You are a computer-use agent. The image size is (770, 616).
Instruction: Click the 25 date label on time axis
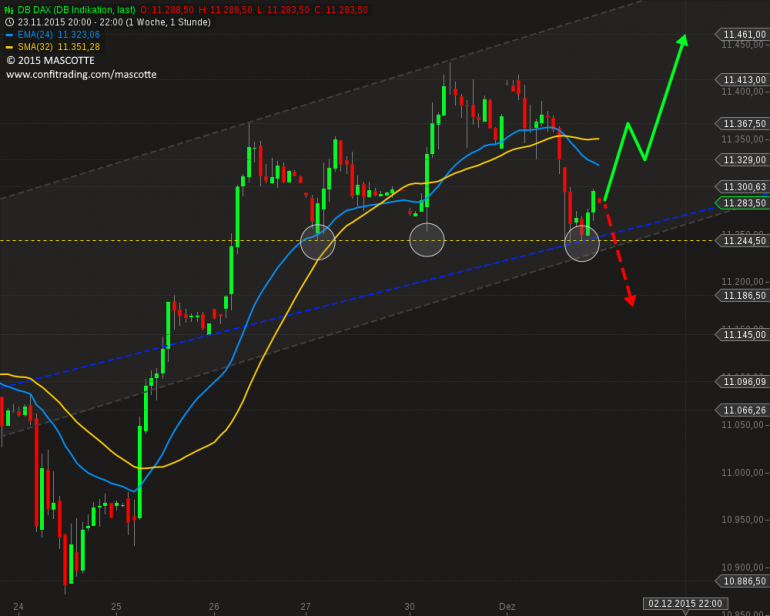pos(116,607)
